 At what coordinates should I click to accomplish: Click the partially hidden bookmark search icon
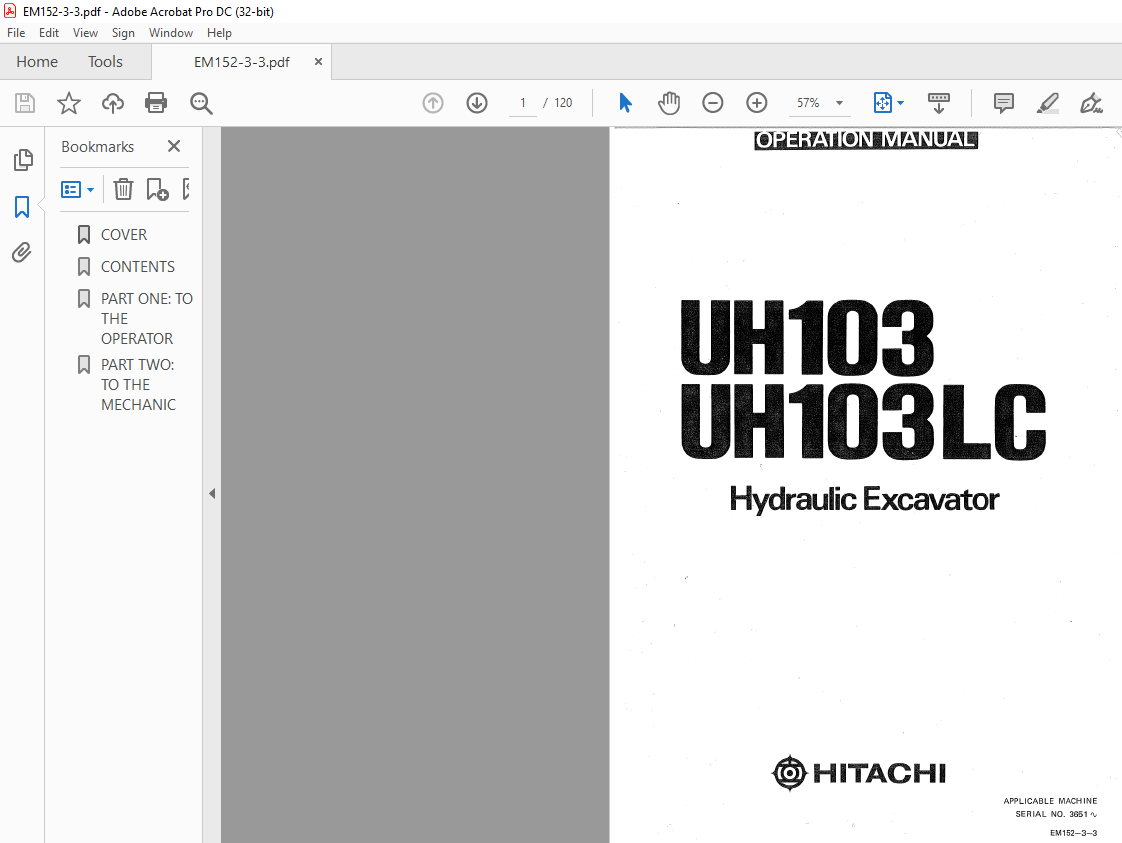186,189
